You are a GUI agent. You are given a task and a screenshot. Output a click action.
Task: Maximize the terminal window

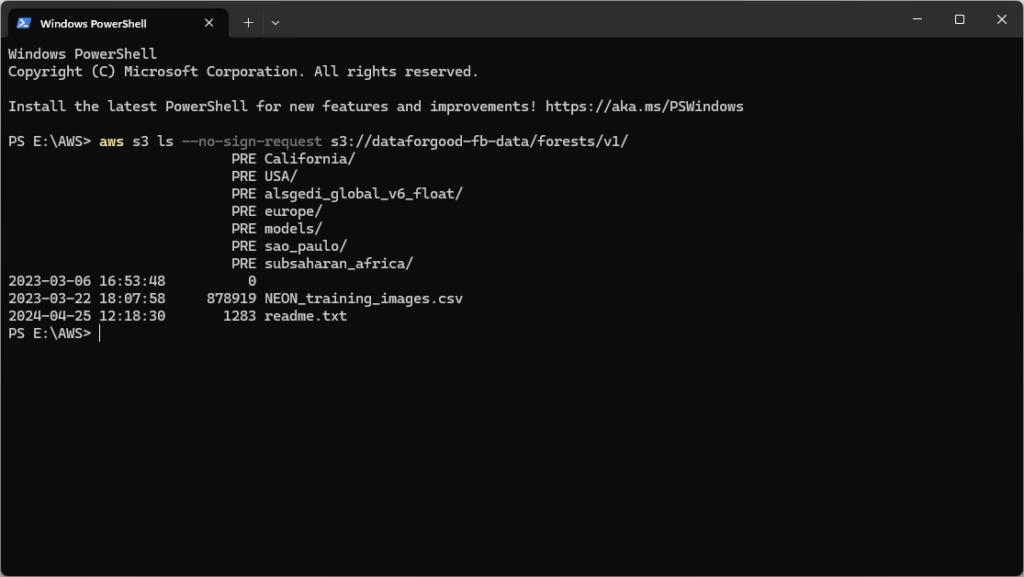click(x=959, y=20)
